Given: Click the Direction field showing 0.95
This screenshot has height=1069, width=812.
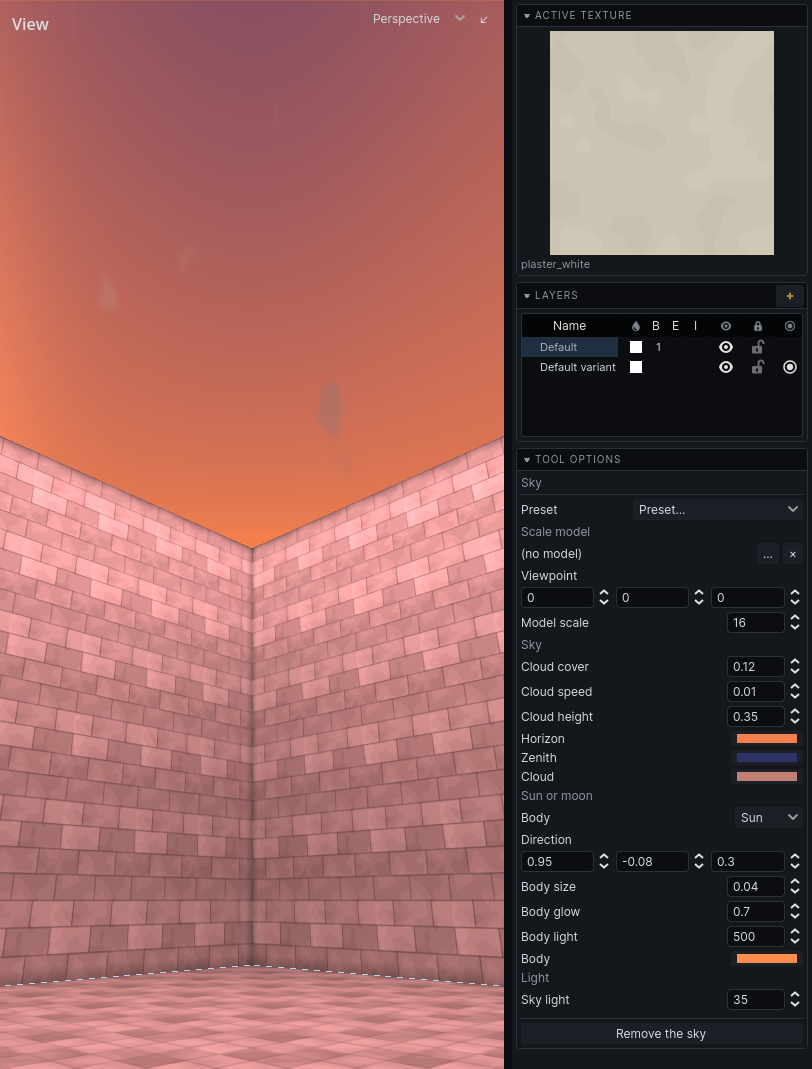Looking at the screenshot, I should [557, 862].
